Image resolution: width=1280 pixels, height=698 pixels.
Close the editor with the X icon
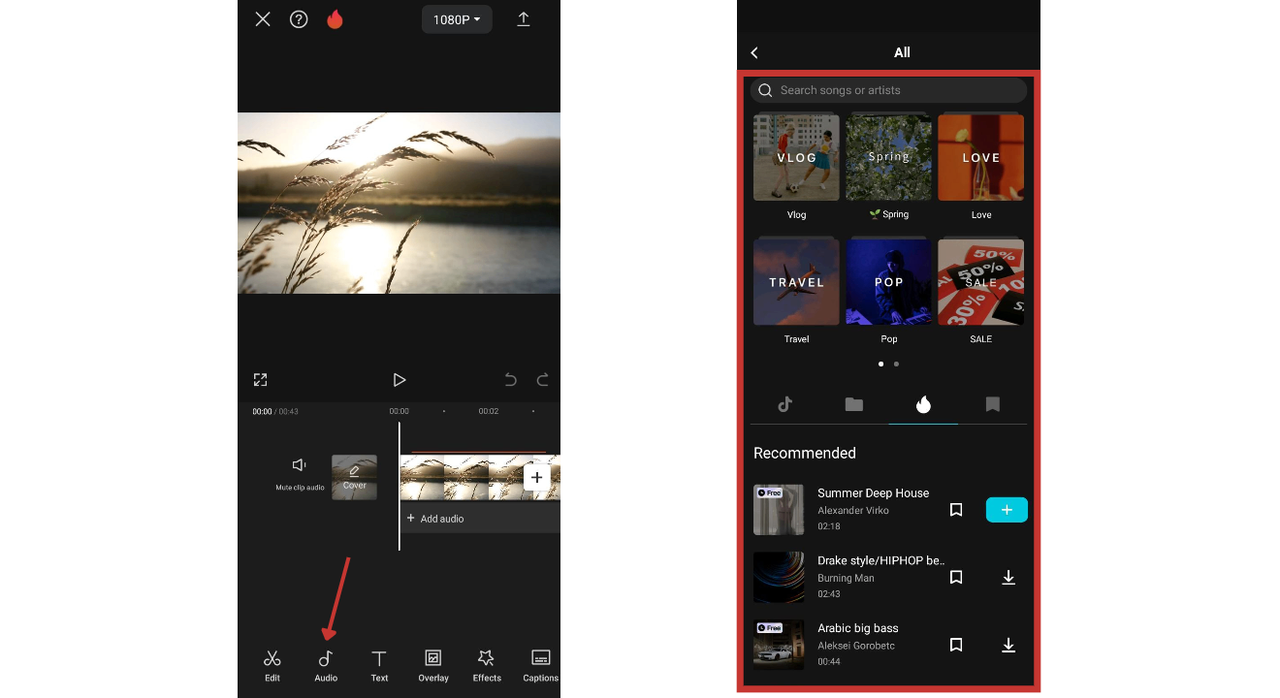(263, 19)
